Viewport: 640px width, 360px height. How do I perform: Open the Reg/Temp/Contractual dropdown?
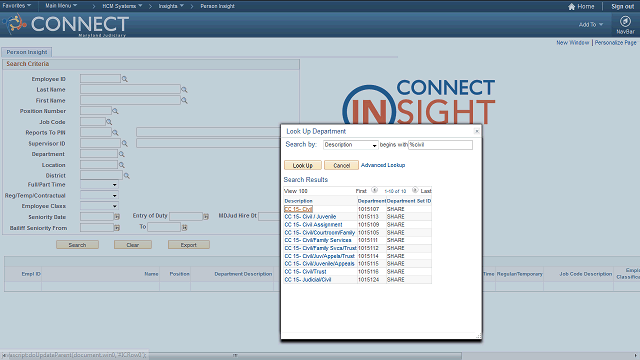click(x=99, y=196)
